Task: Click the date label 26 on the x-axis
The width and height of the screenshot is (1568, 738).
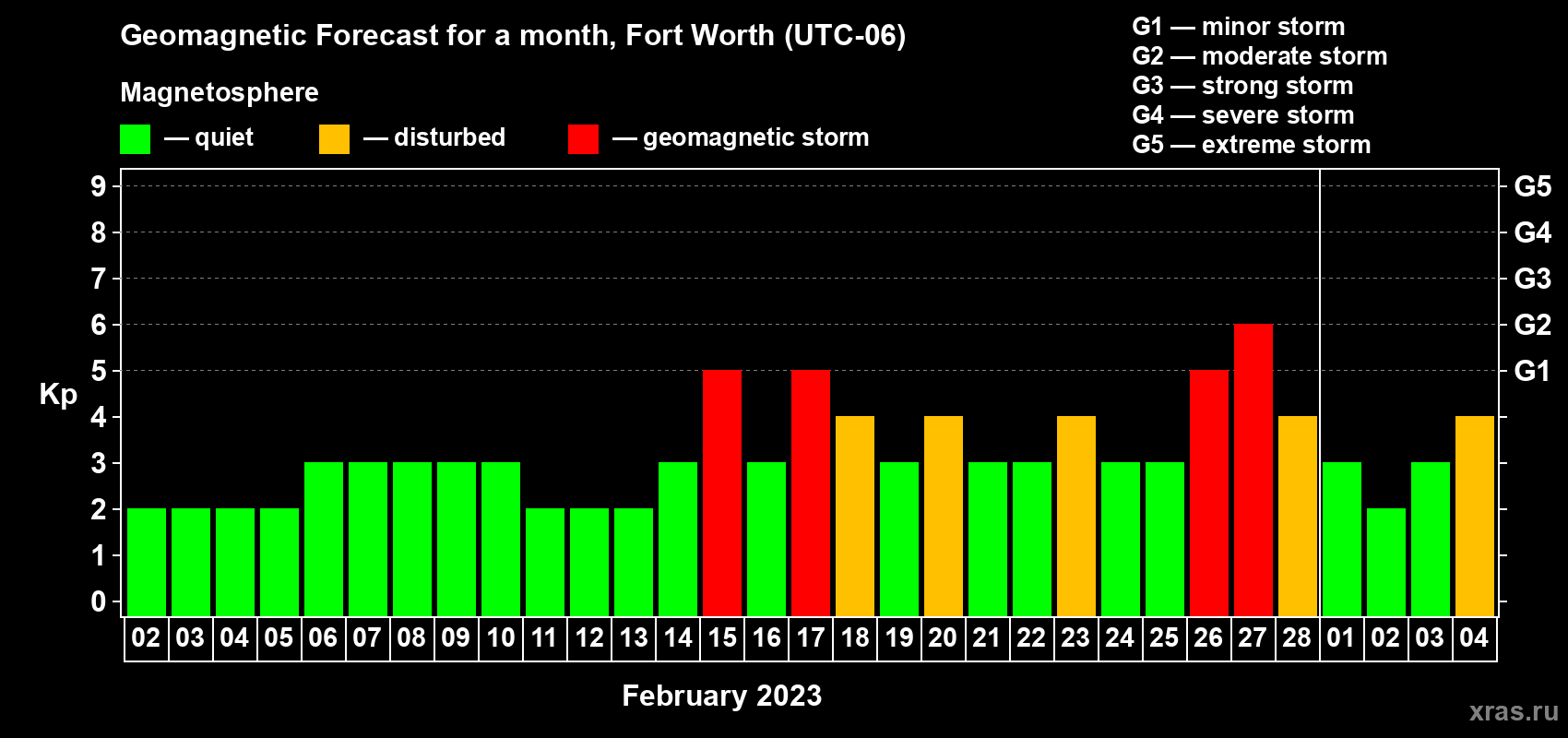Action: [1208, 638]
